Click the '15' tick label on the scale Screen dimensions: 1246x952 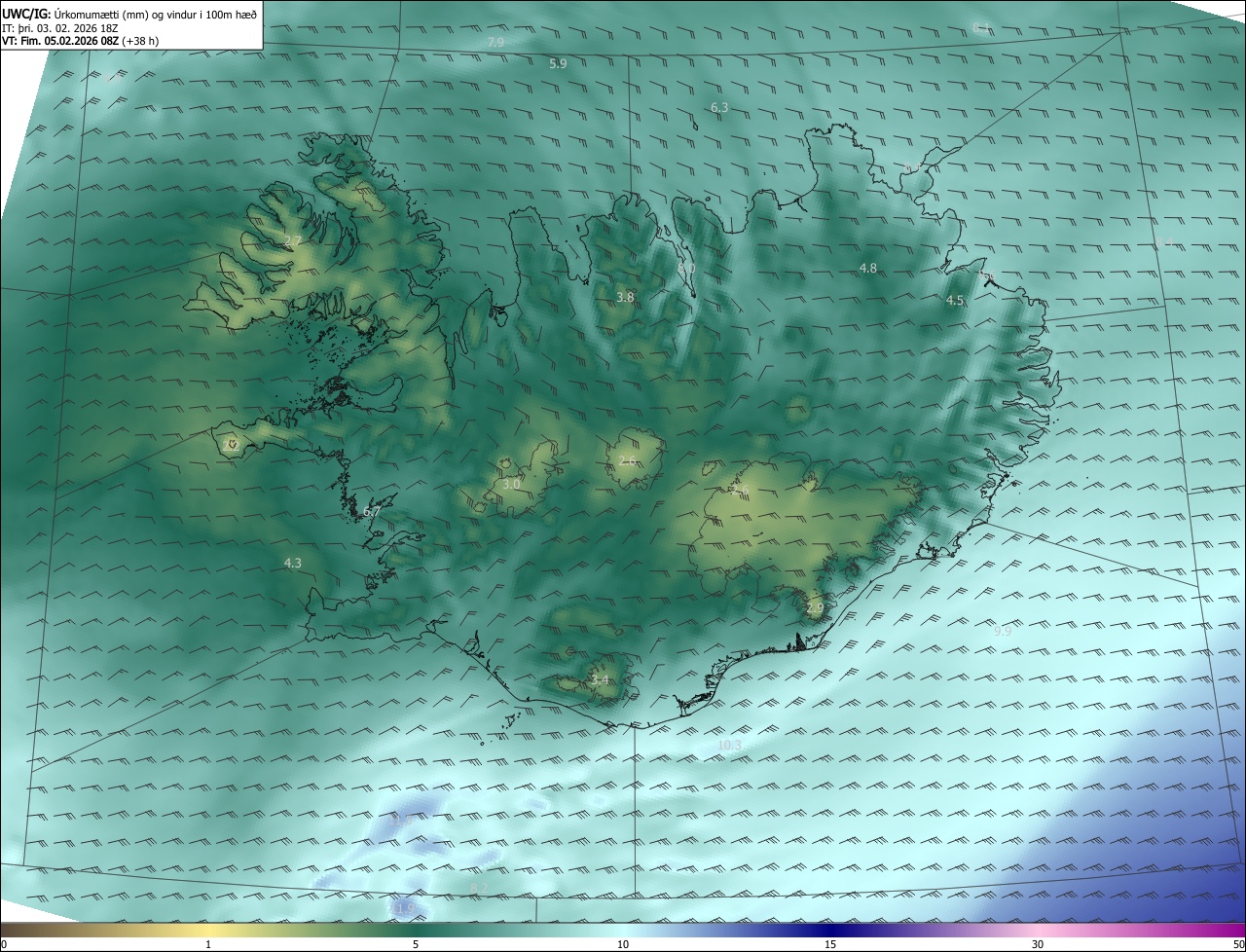pyautogui.click(x=830, y=944)
